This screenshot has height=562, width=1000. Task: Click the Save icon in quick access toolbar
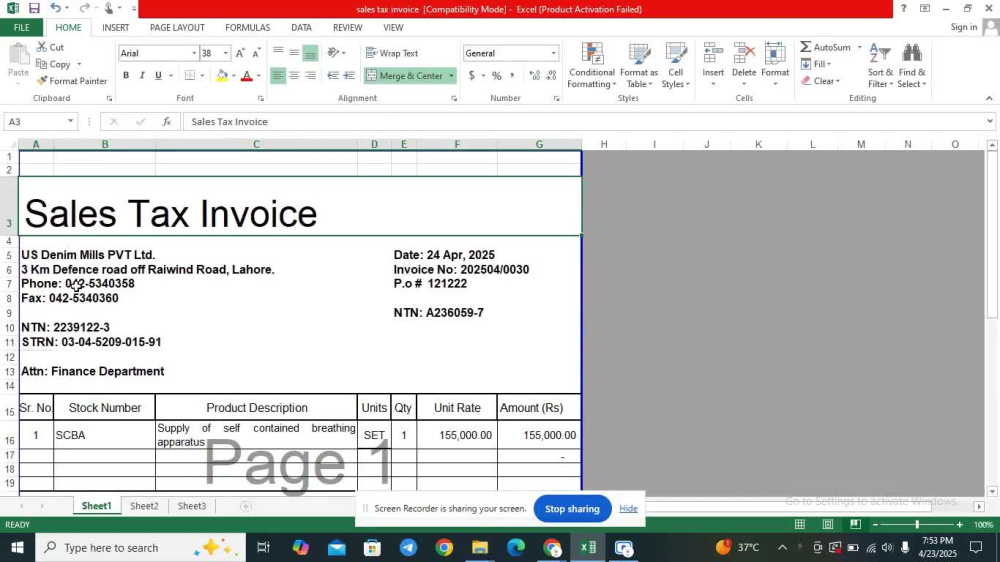[x=34, y=8]
